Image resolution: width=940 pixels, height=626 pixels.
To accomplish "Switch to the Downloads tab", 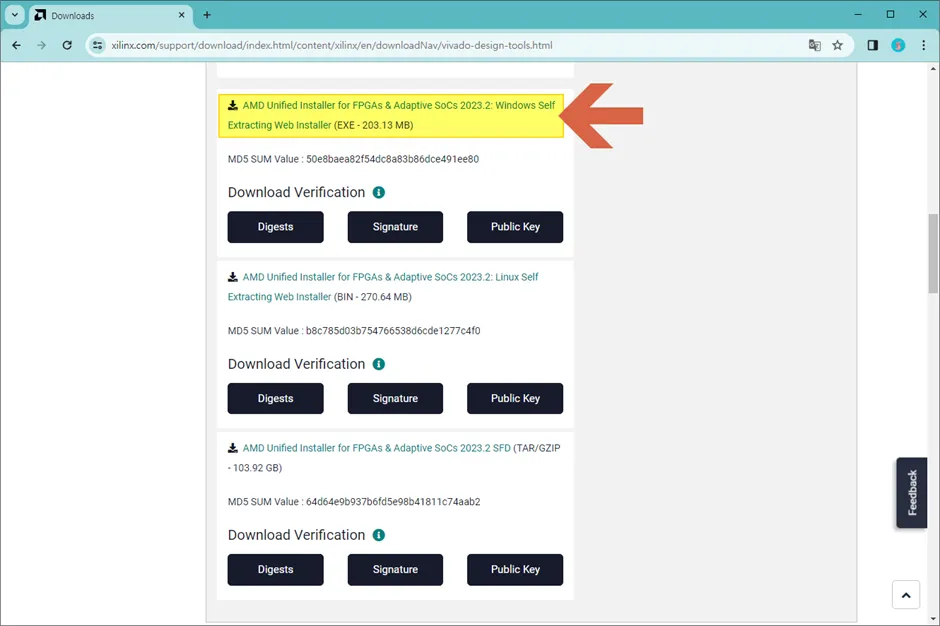I will point(111,16).
